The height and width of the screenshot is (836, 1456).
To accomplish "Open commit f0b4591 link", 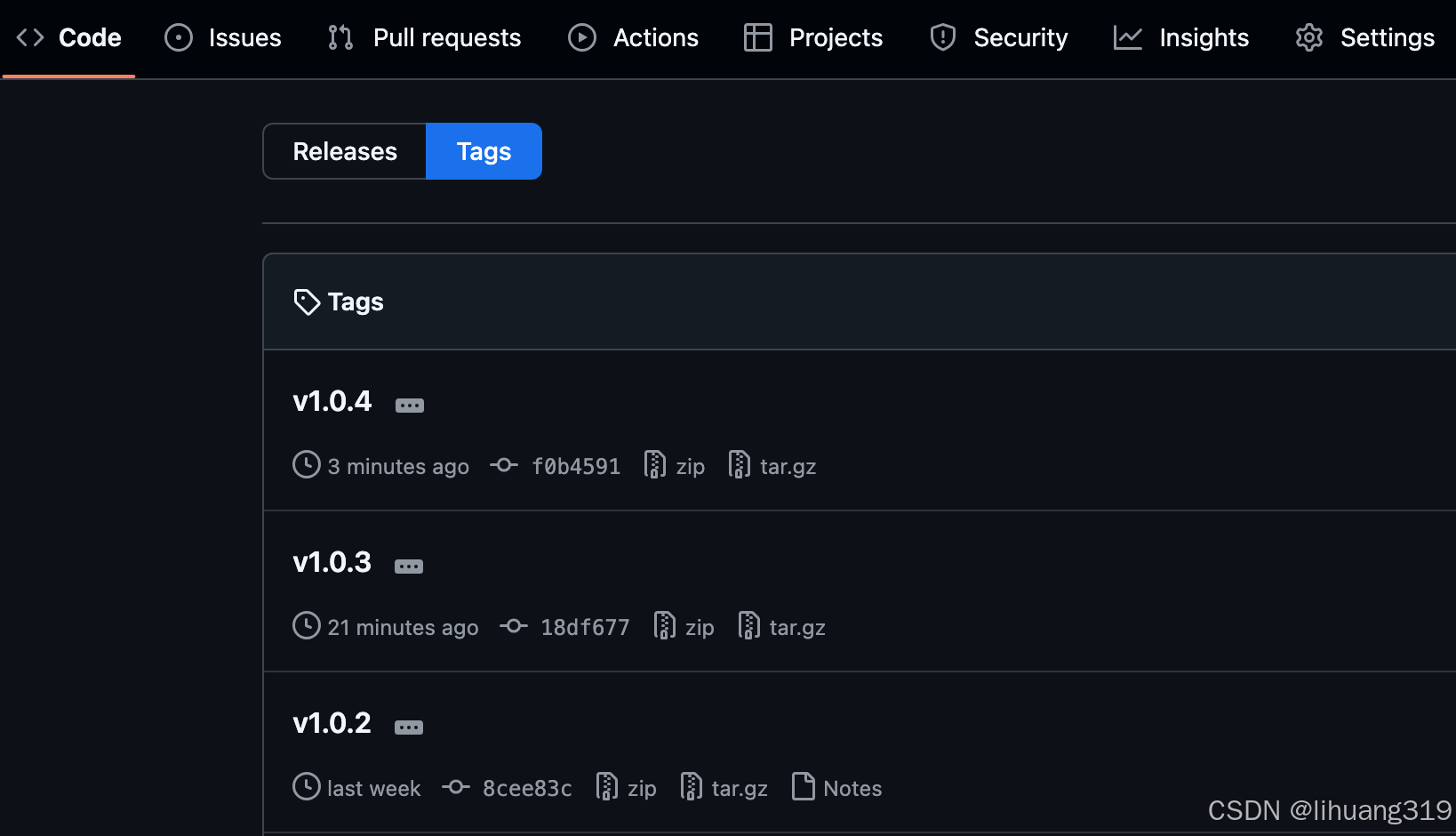I will click(576, 465).
